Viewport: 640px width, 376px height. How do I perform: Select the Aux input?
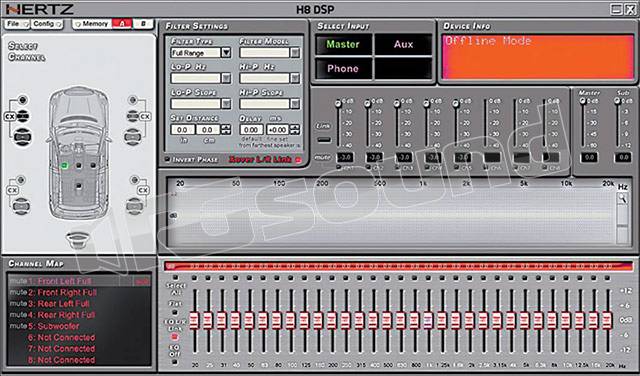[403, 44]
